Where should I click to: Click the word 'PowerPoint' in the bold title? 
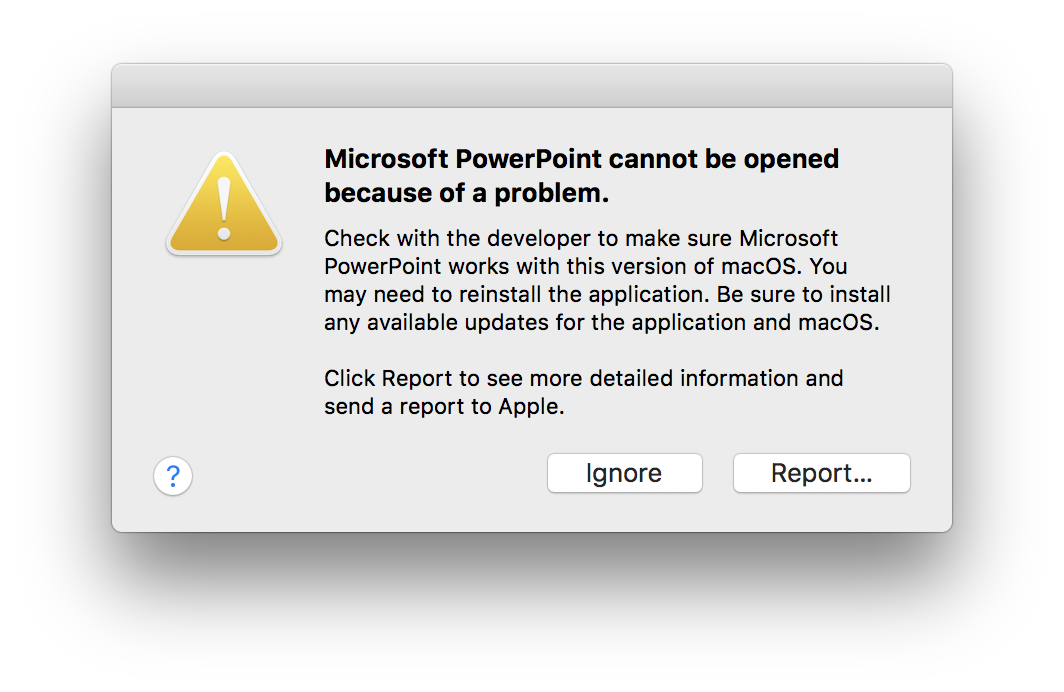529,159
